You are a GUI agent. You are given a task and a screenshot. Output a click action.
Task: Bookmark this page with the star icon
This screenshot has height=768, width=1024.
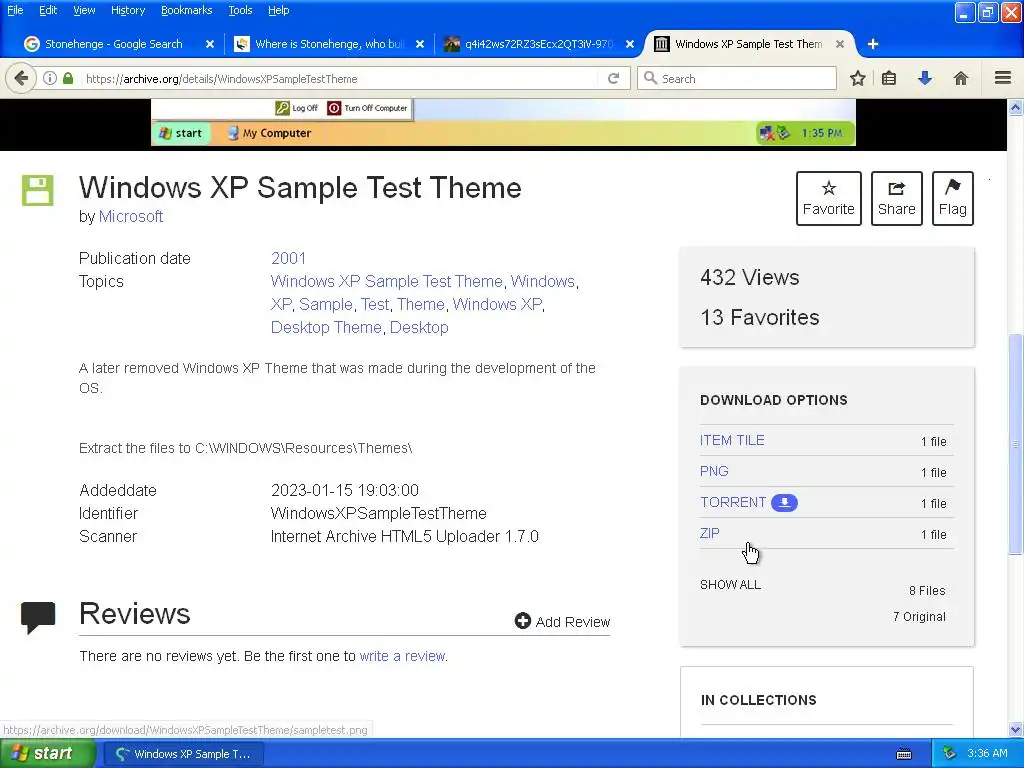[x=857, y=78]
